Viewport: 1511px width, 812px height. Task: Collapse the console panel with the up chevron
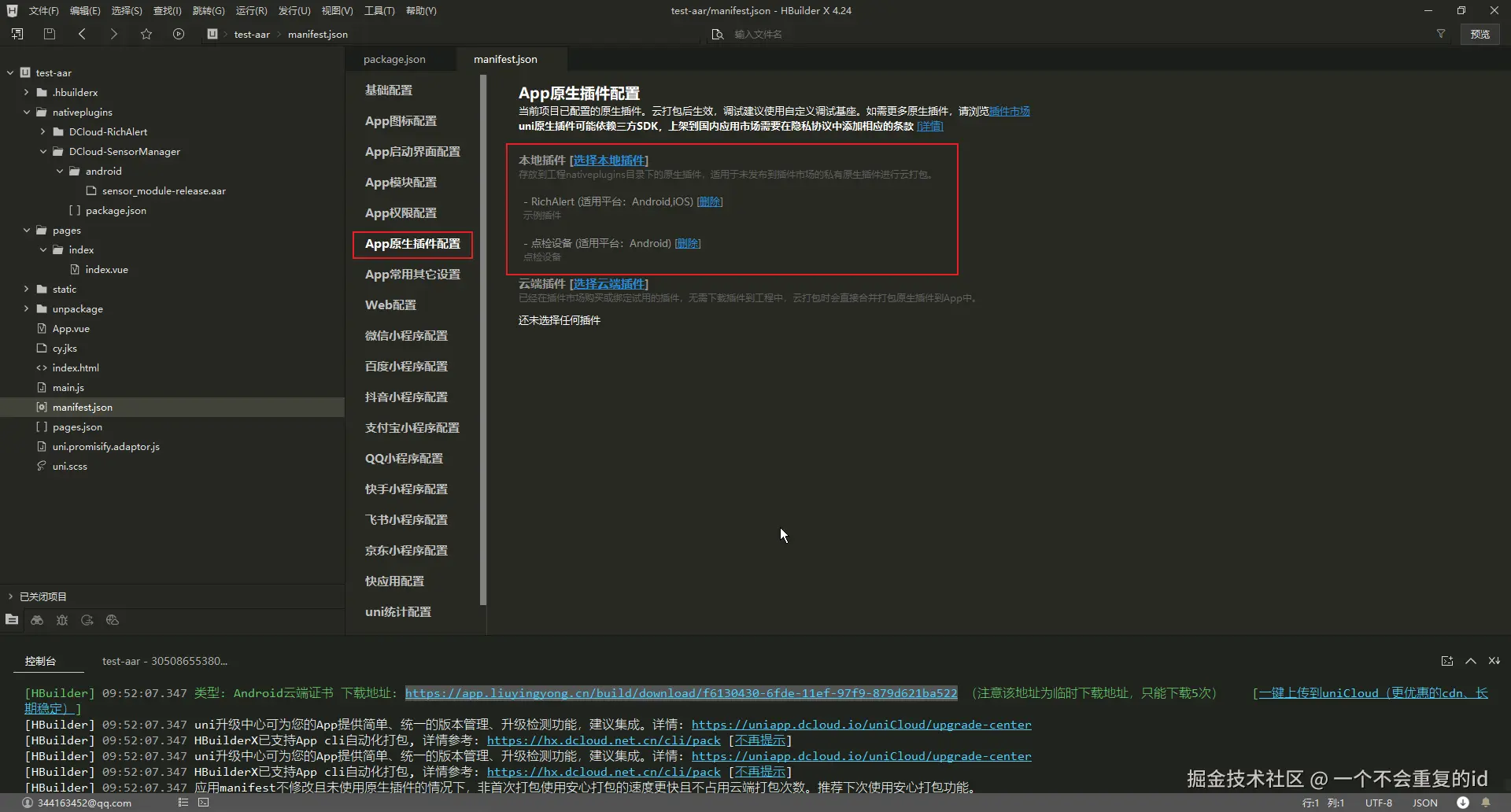coord(1470,661)
